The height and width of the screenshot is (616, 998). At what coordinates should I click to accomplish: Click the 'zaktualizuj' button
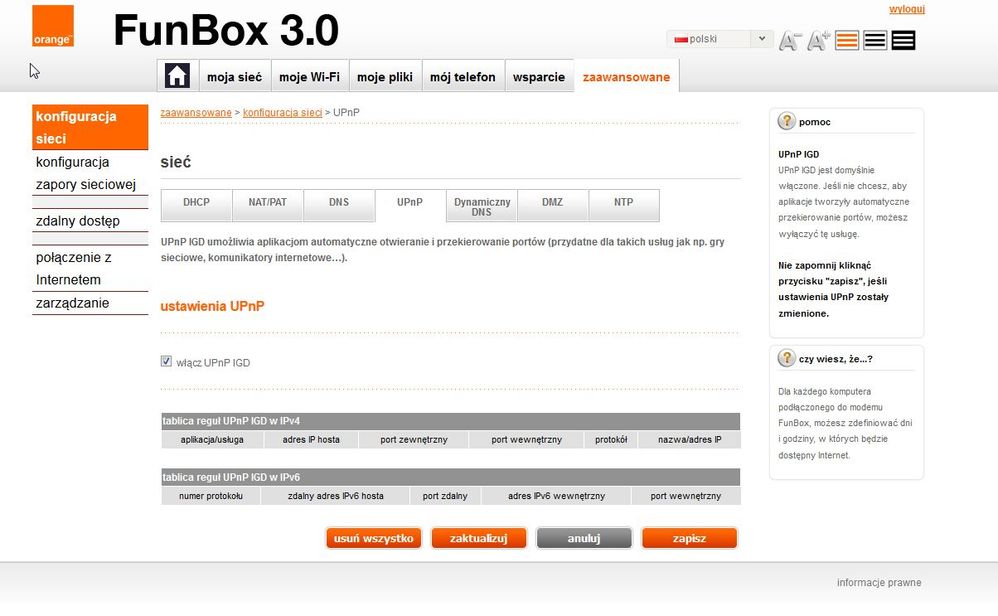click(479, 538)
